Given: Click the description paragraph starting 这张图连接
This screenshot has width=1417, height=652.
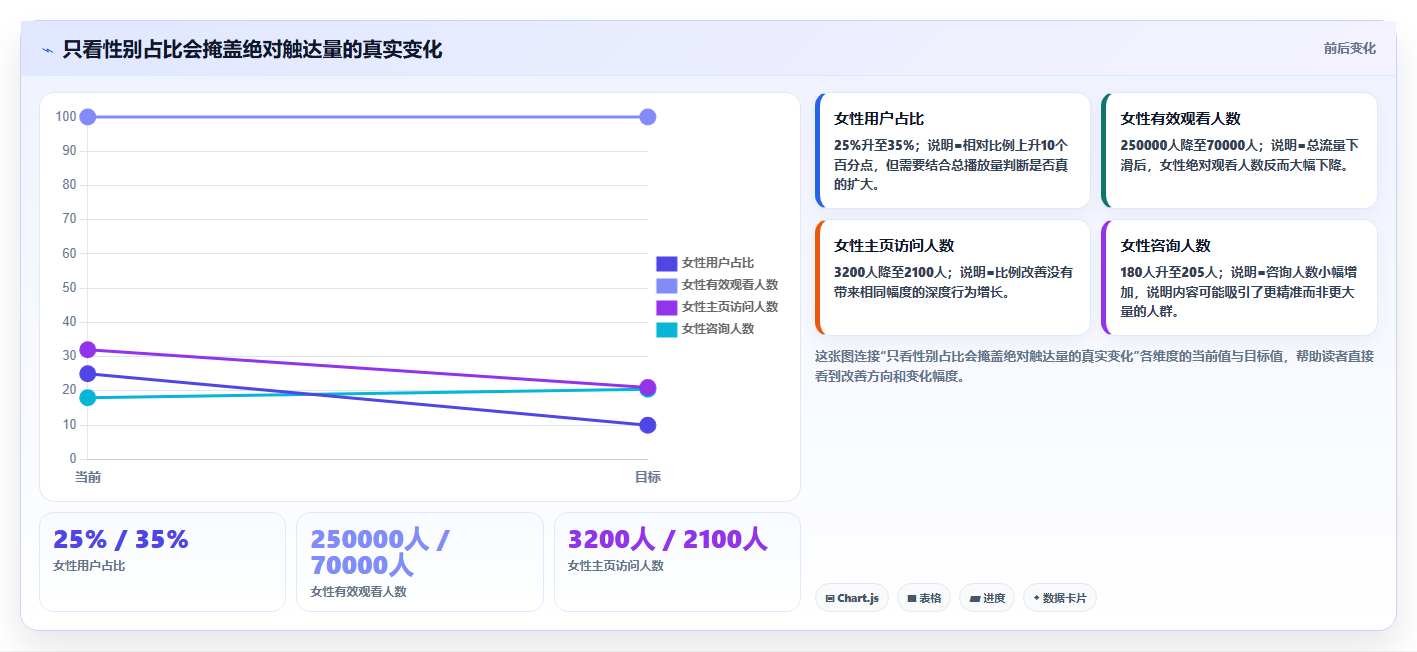Looking at the screenshot, I should tap(1095, 366).
